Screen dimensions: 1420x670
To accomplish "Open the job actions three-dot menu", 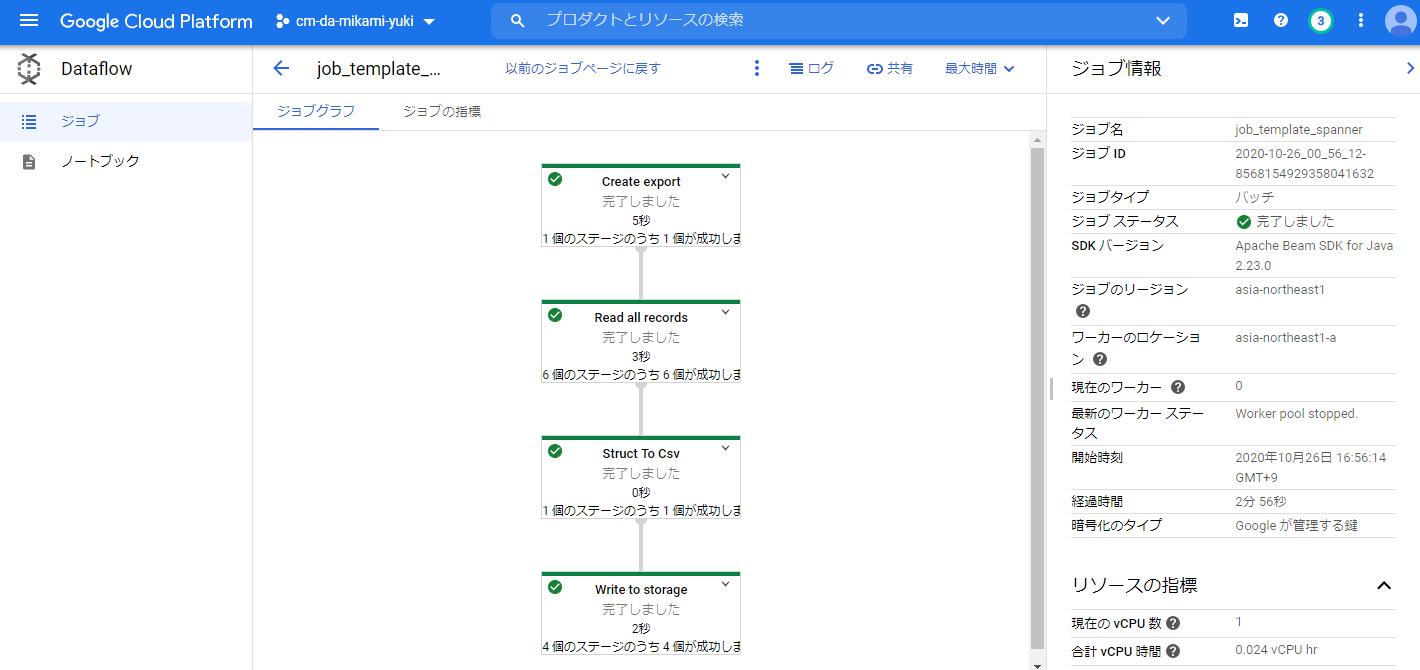I will (x=756, y=68).
